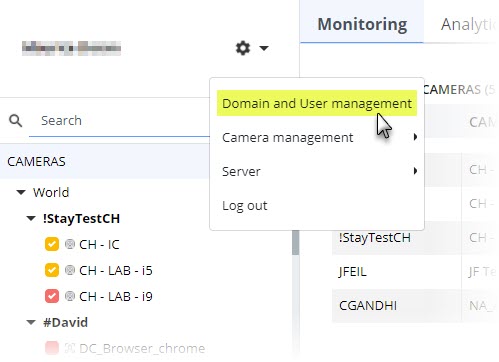Viewport: 499px width, 362px height.
Task: Select the CH - IC camera label
Action: coord(99,245)
